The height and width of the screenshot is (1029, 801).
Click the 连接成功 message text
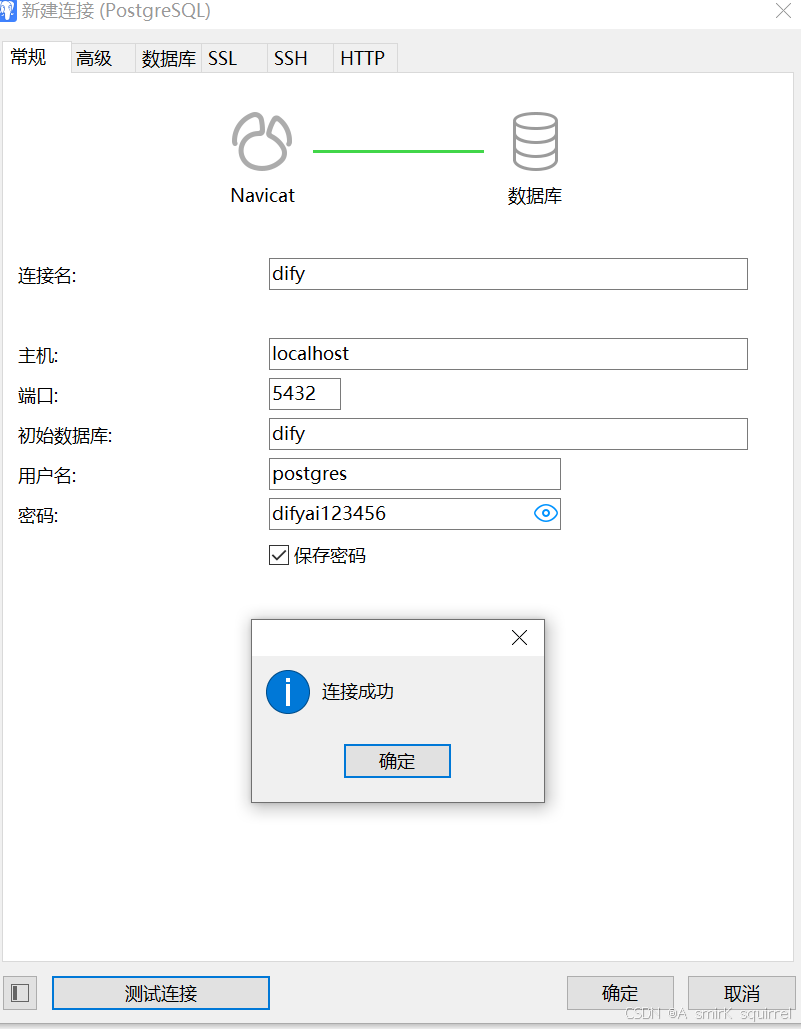pyautogui.click(x=358, y=692)
